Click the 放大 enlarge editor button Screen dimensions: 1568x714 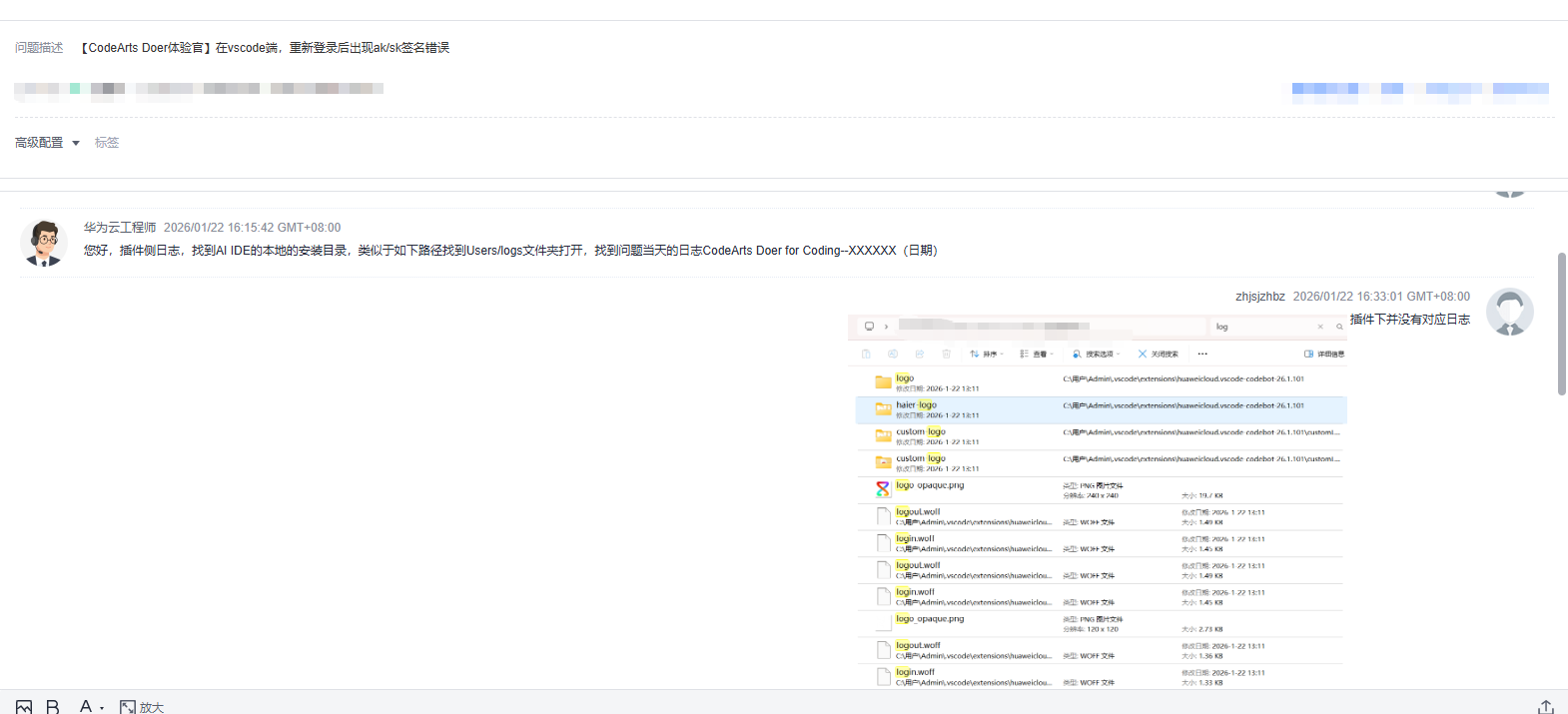click(141, 707)
